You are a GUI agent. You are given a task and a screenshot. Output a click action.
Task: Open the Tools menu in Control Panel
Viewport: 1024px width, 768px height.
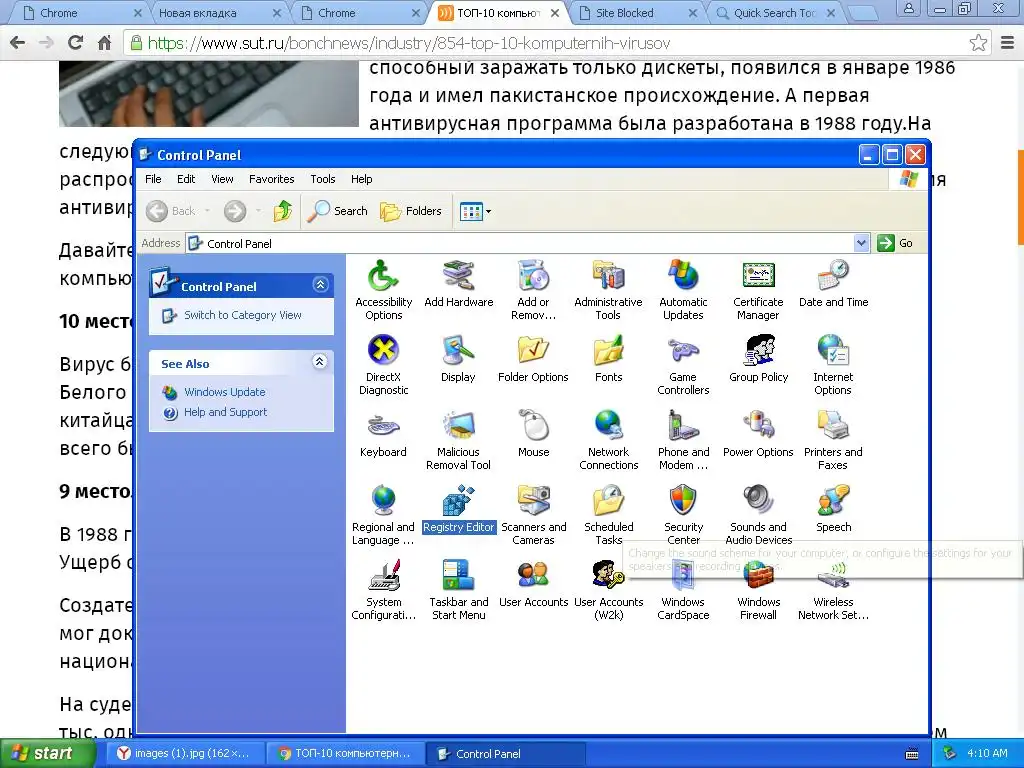click(x=323, y=179)
